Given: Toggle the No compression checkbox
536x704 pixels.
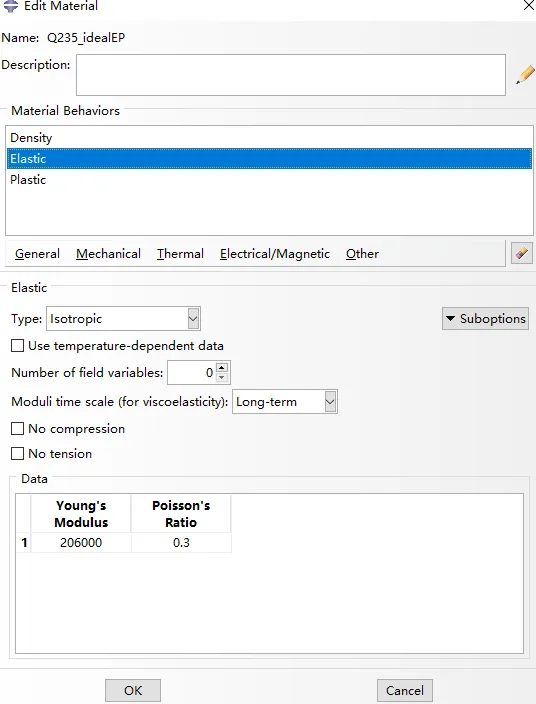Looking at the screenshot, I should point(18,429).
